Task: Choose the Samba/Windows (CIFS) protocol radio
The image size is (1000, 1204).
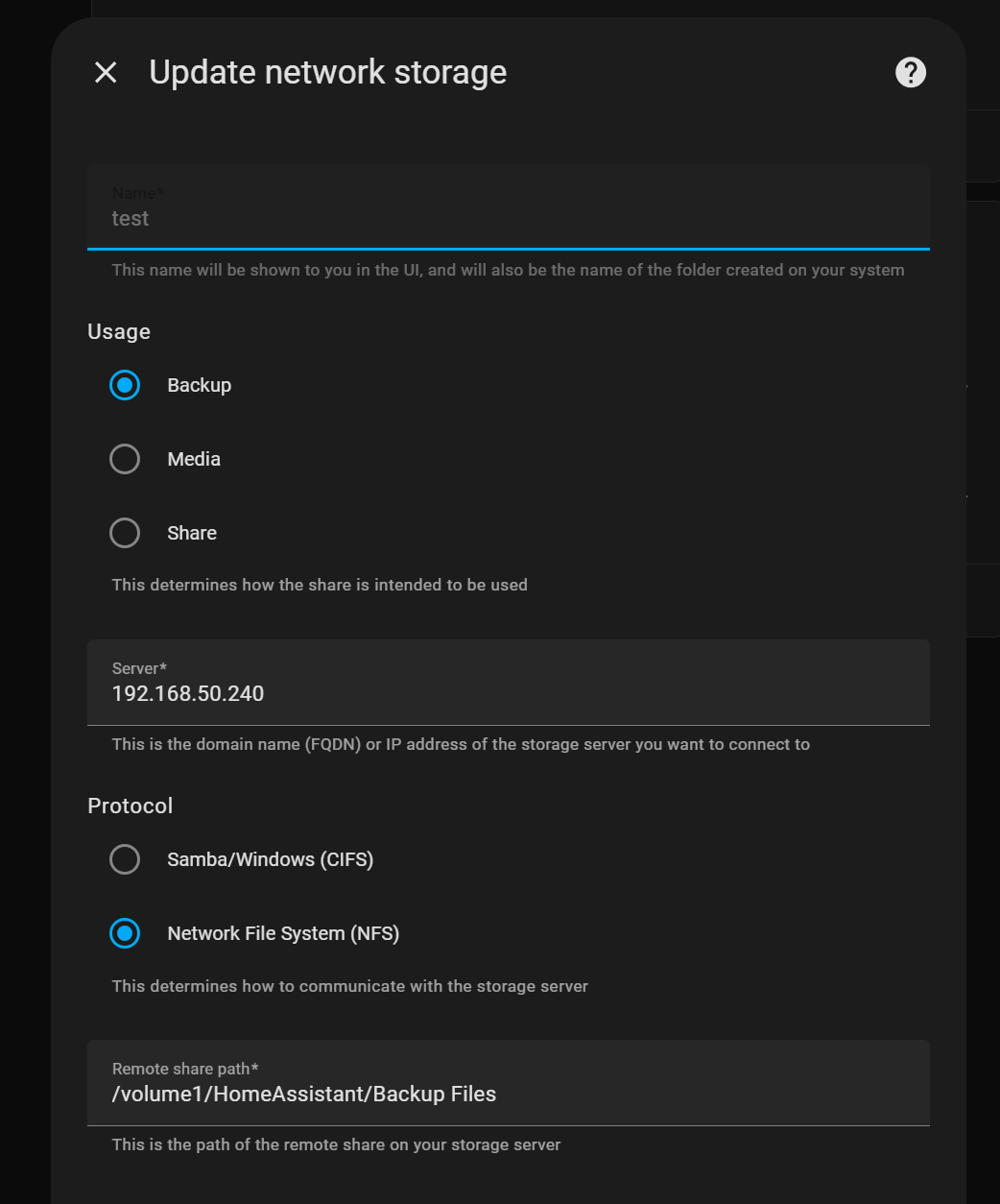Action: 125,859
